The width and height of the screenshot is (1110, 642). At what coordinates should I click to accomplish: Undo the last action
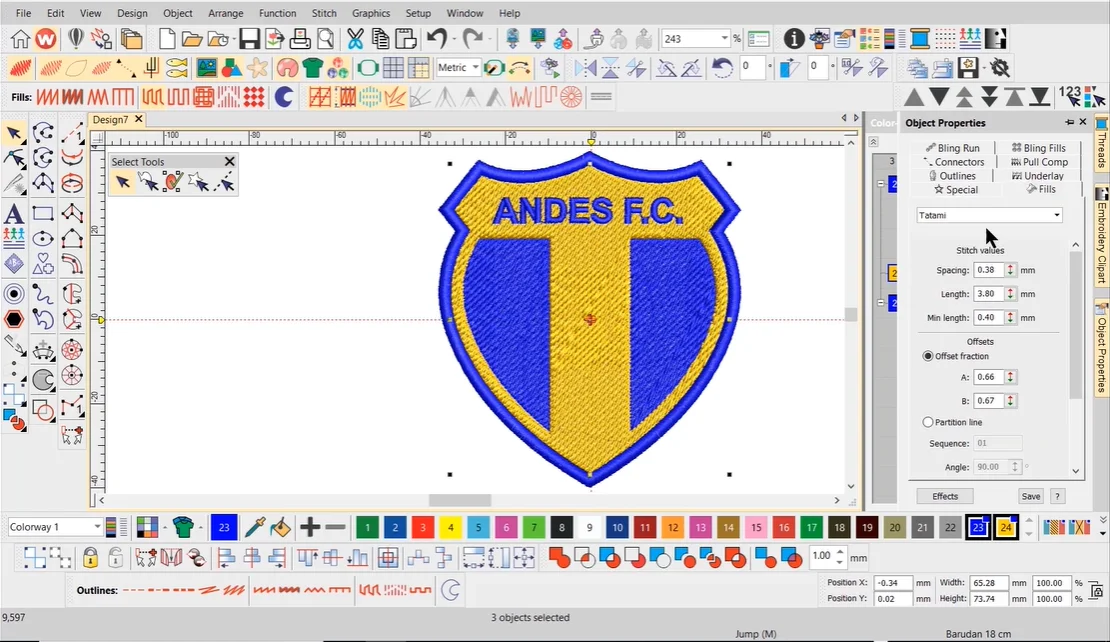pos(437,38)
